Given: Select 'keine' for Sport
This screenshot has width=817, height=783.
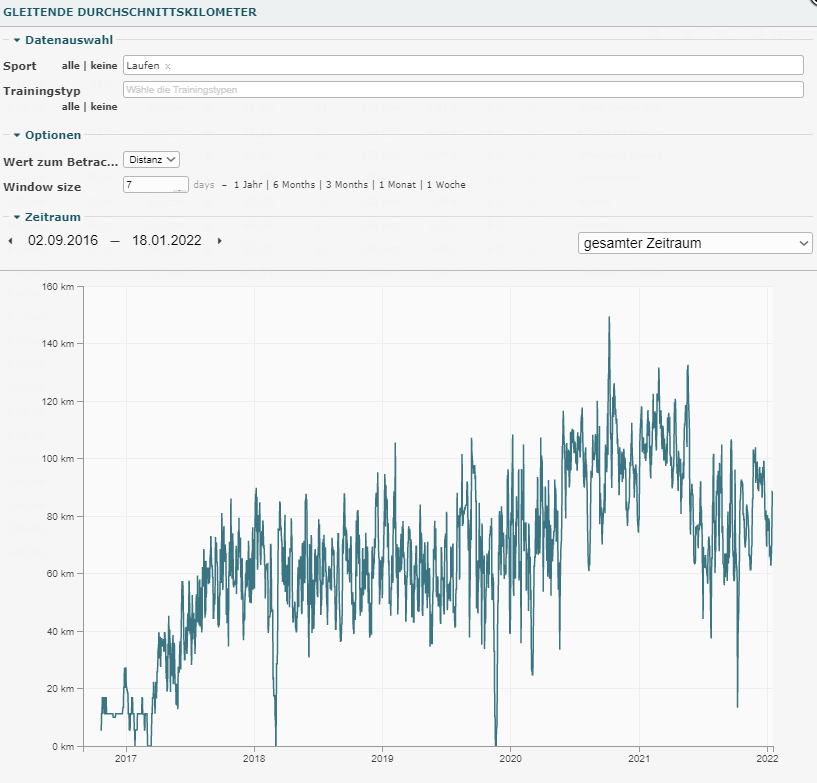Looking at the screenshot, I should click(x=104, y=66).
